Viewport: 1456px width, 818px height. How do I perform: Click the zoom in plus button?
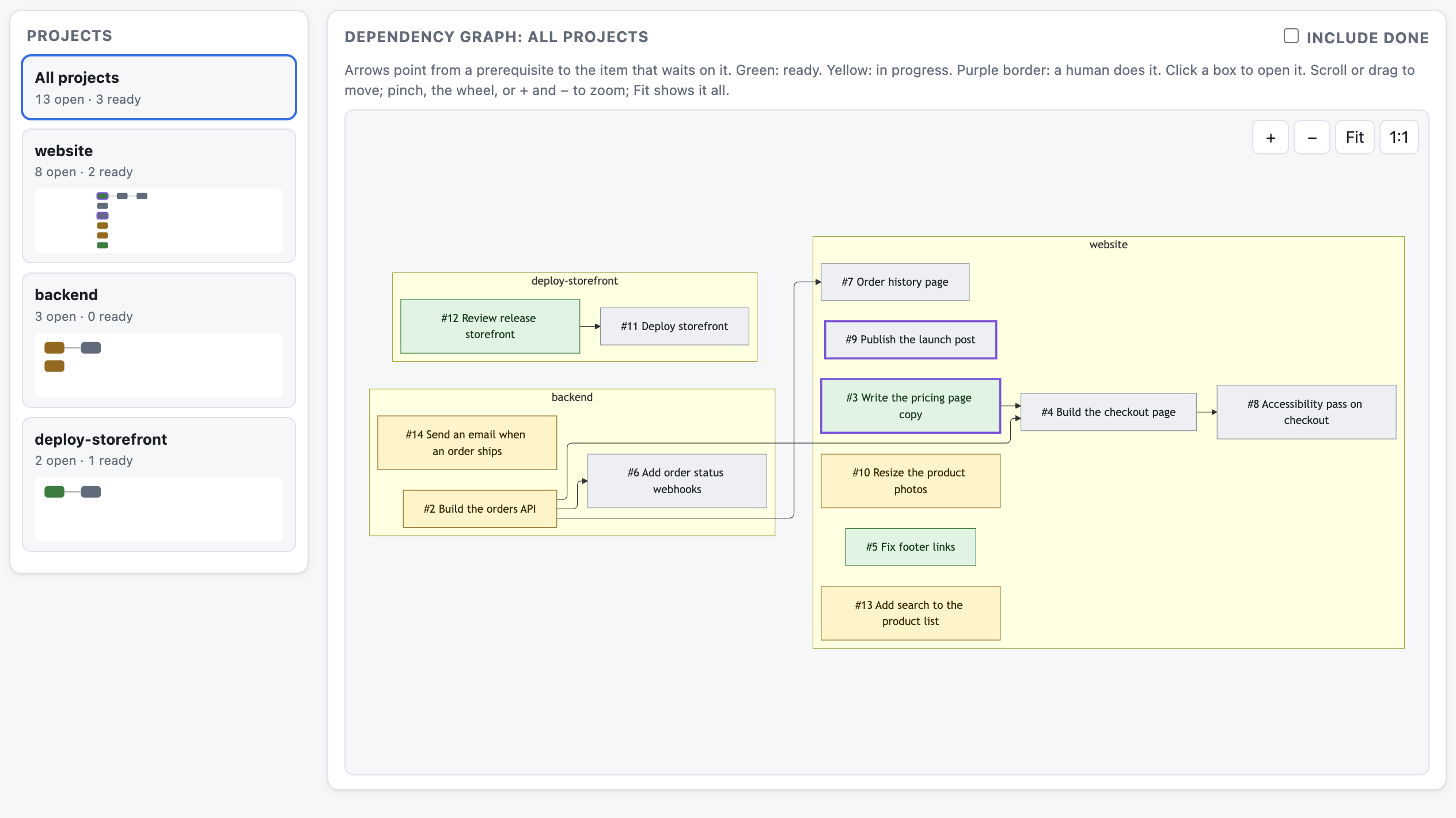[x=1270, y=138]
